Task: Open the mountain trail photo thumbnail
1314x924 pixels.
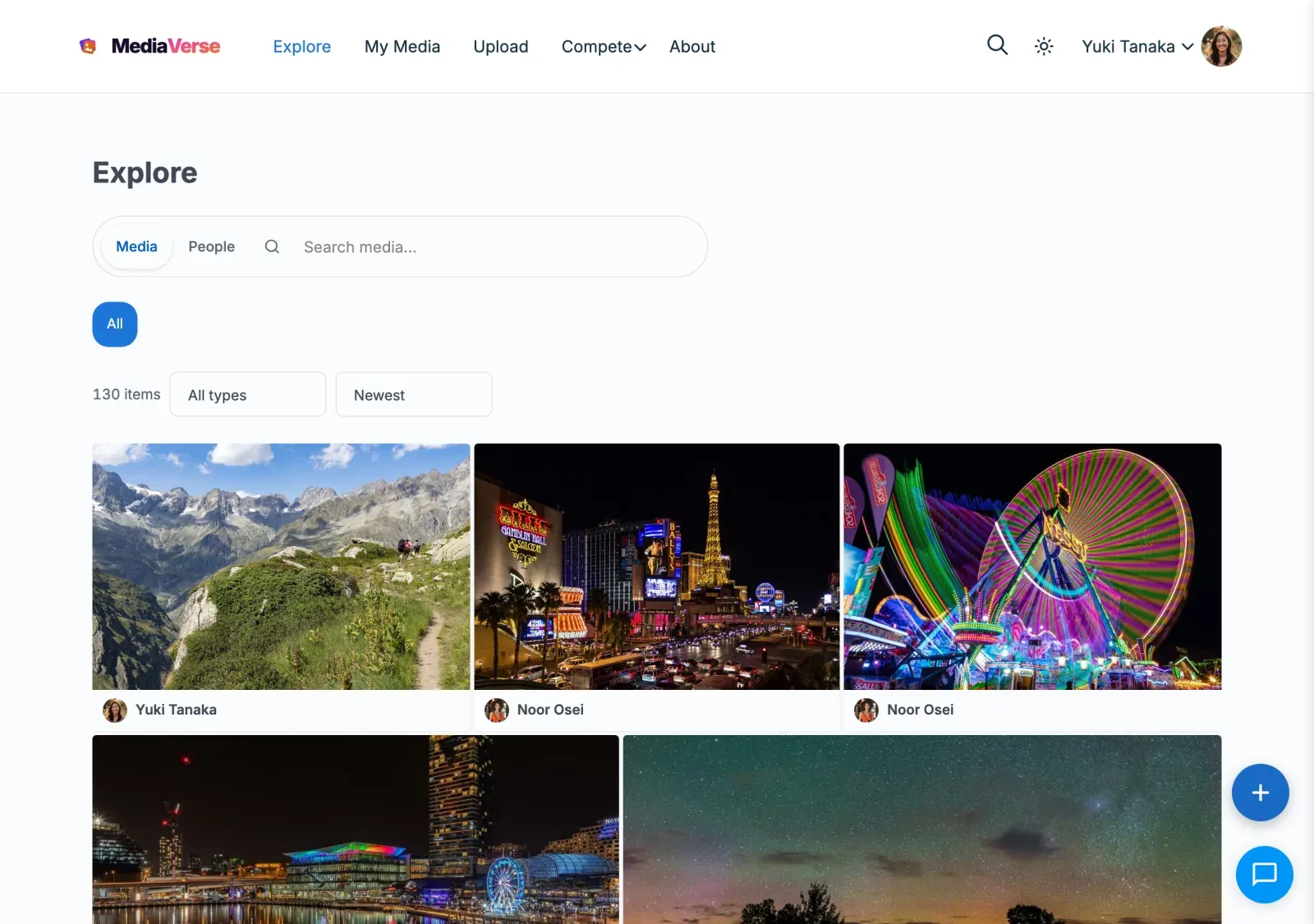Action: point(281,567)
